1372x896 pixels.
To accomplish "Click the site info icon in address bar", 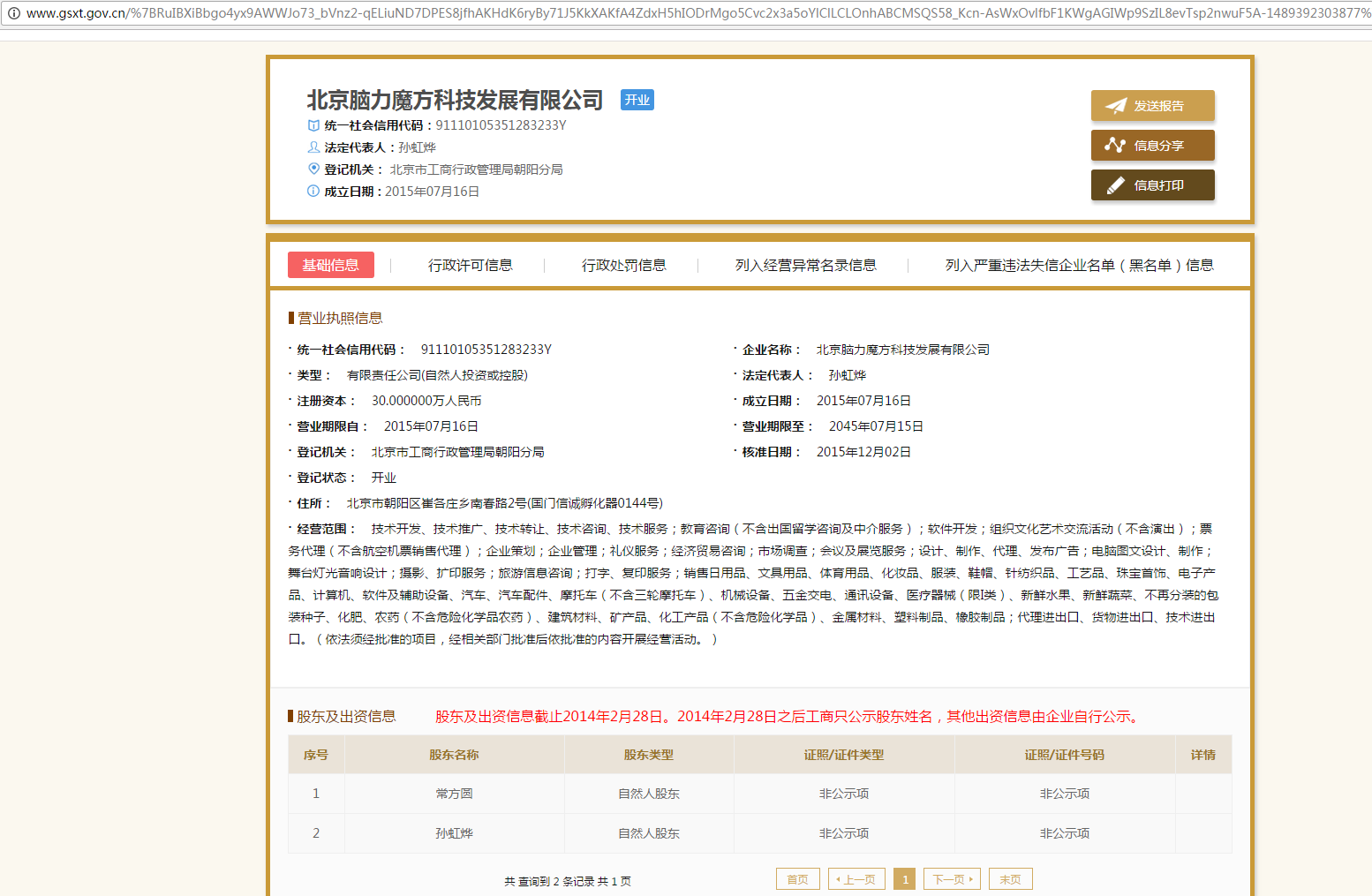I will pyautogui.click(x=12, y=14).
